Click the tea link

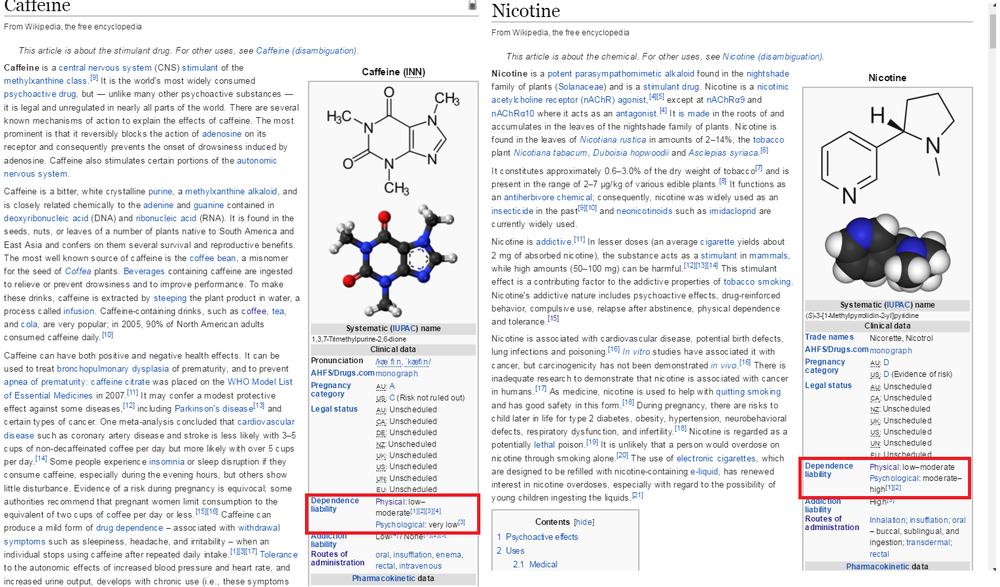(x=278, y=311)
